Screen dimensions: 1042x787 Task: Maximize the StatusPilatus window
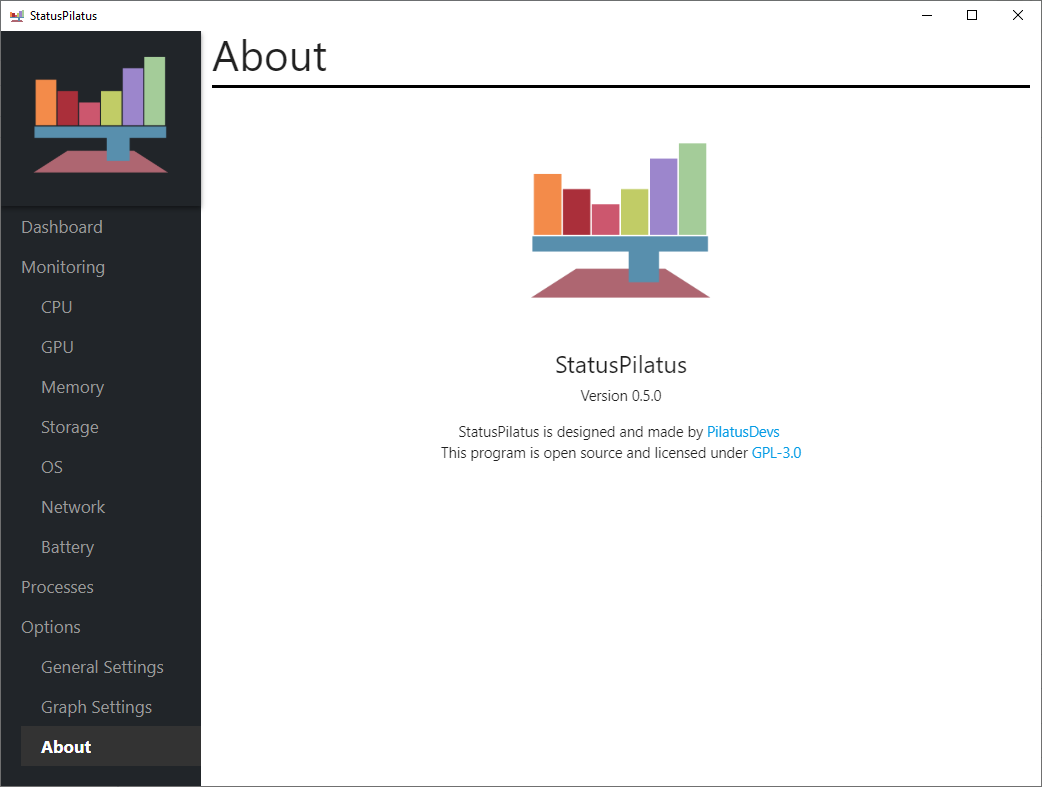point(972,15)
